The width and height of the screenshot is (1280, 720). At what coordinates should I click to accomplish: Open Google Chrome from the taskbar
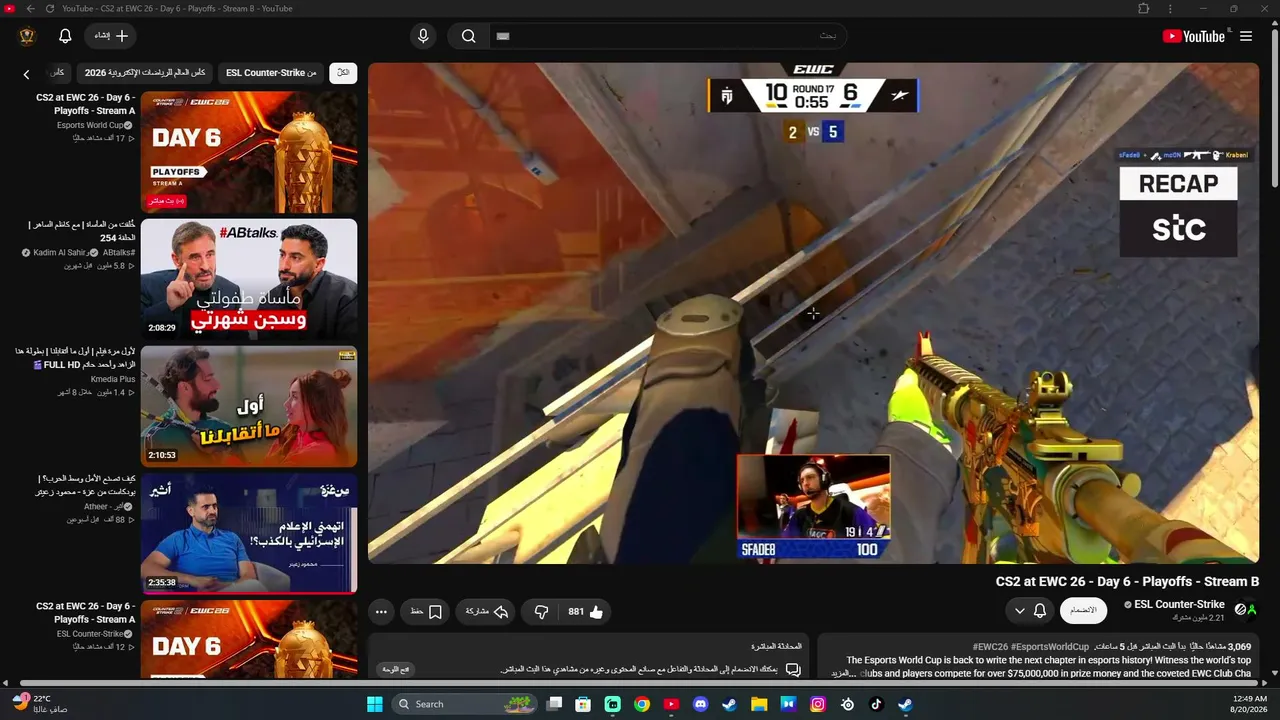coord(642,704)
